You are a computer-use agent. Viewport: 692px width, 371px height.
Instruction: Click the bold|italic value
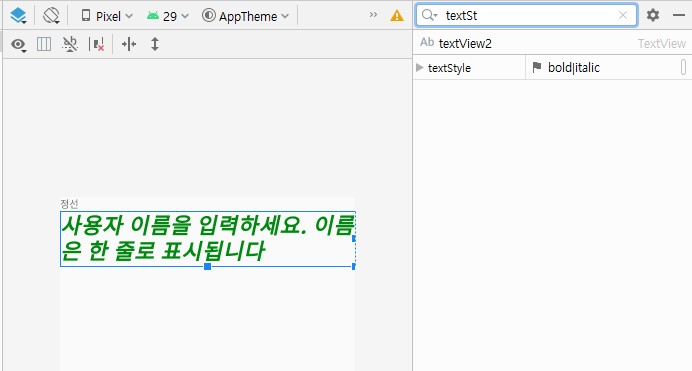574,67
